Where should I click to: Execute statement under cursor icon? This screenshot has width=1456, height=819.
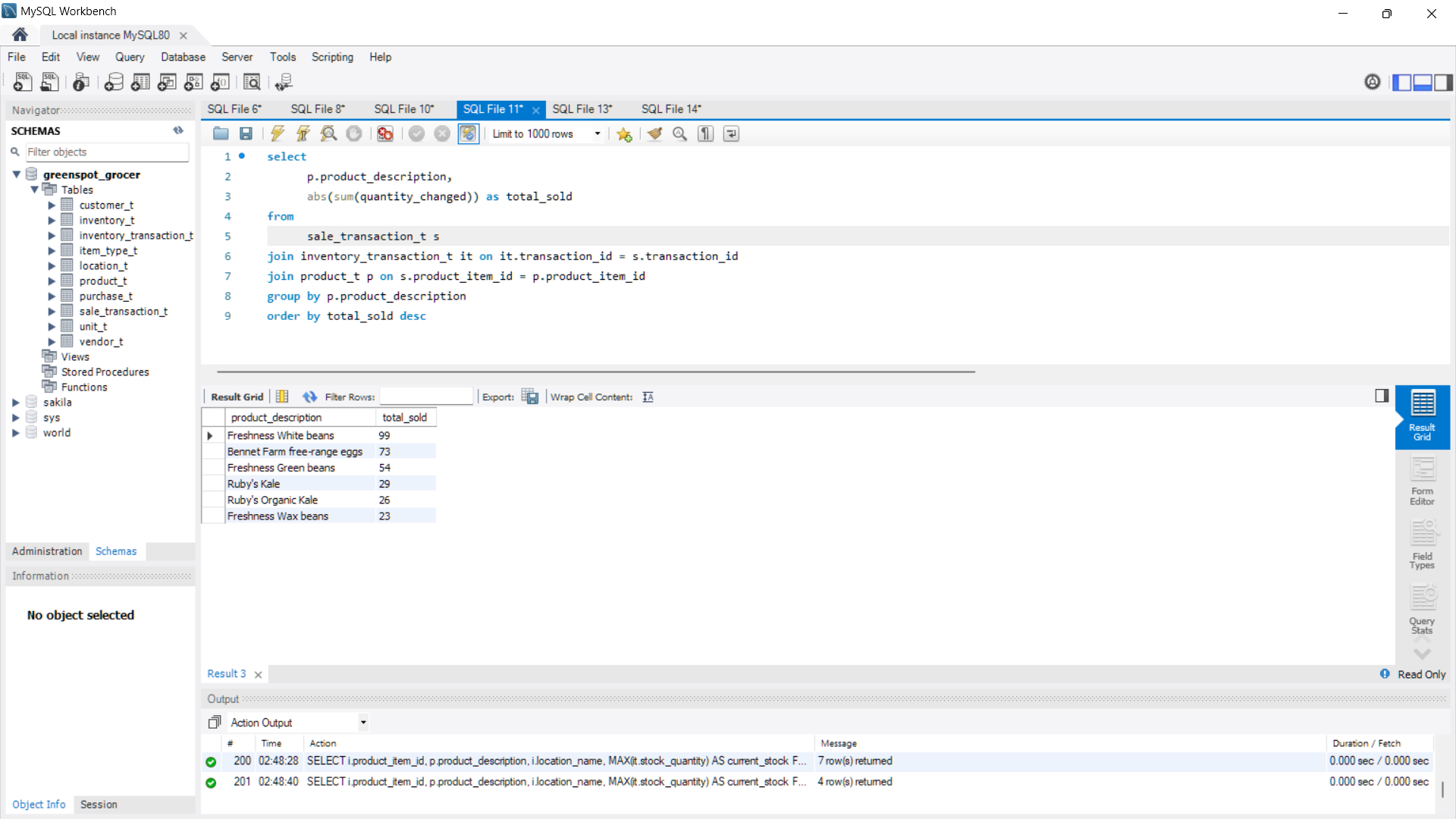point(303,134)
